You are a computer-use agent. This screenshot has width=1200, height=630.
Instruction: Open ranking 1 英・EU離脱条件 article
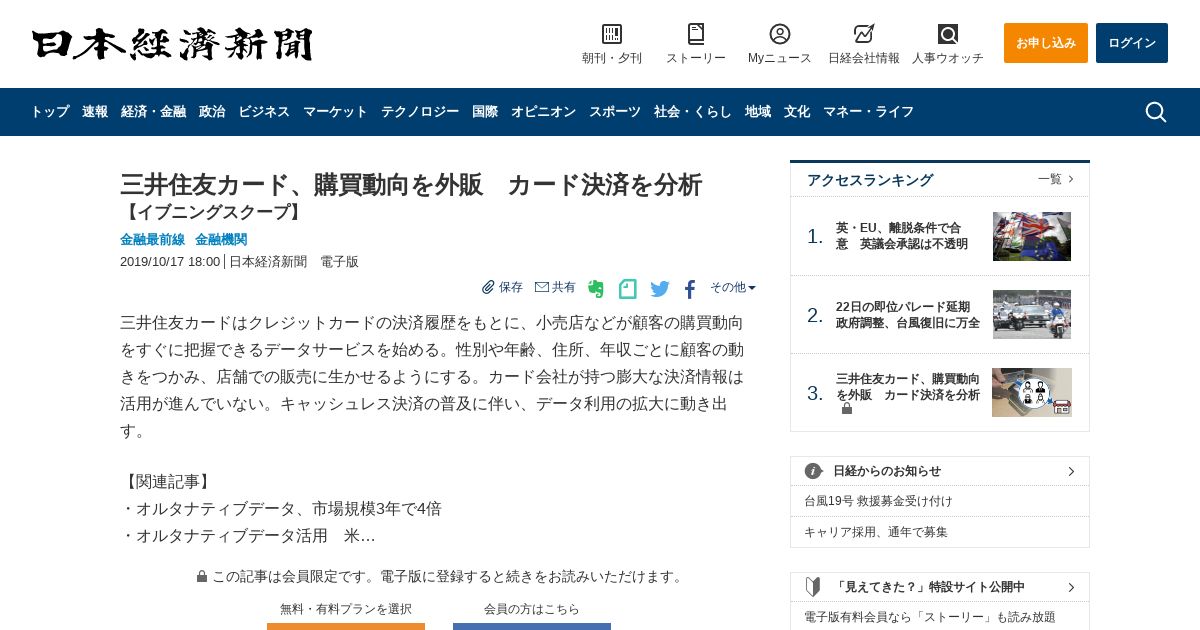coord(903,236)
